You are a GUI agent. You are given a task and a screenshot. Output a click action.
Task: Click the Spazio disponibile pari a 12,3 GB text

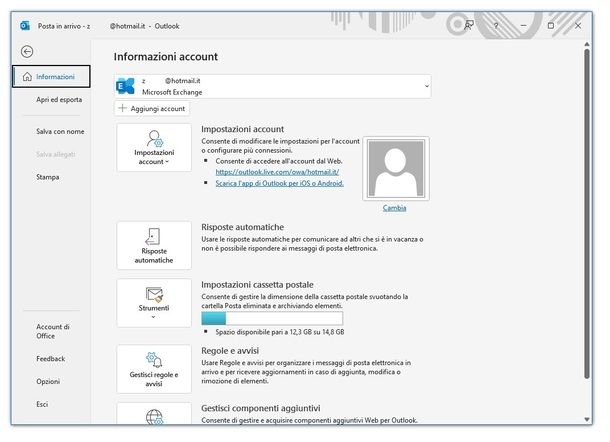pos(280,332)
